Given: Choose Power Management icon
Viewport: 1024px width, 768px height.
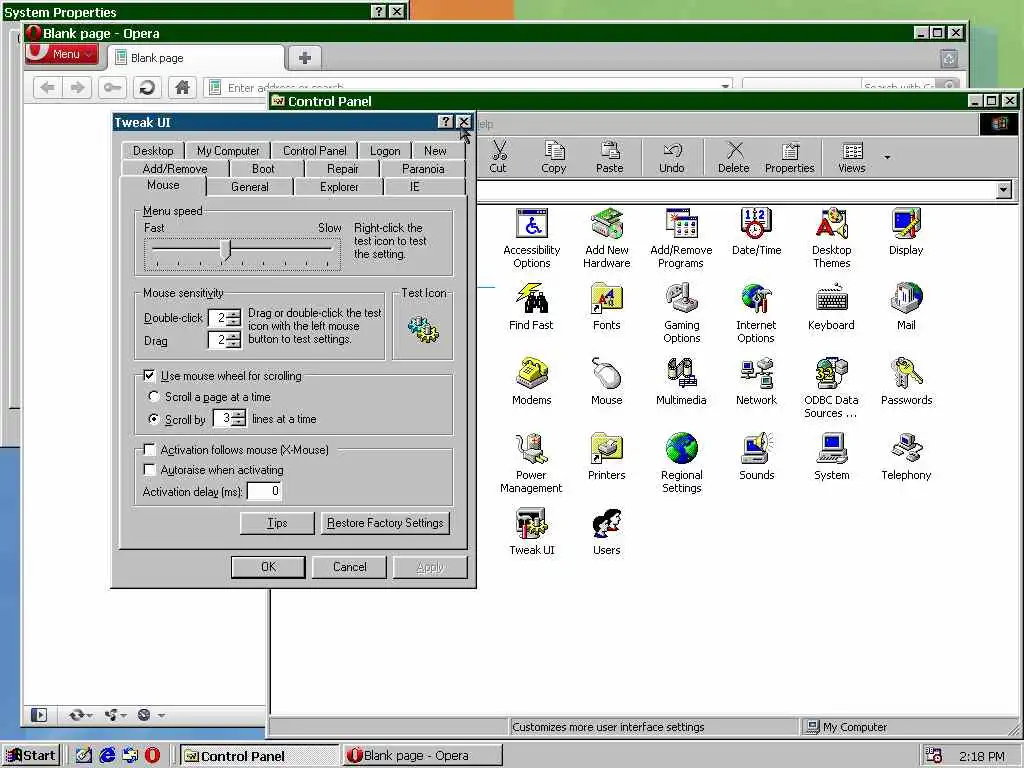Looking at the screenshot, I should click(532, 464).
